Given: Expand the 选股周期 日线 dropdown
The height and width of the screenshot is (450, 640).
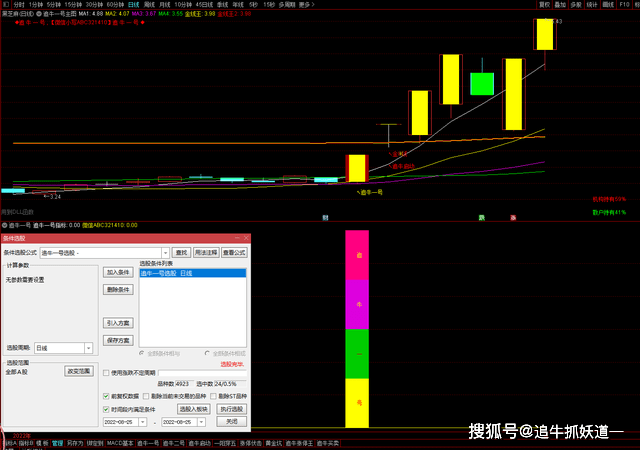Looking at the screenshot, I should tap(88, 348).
